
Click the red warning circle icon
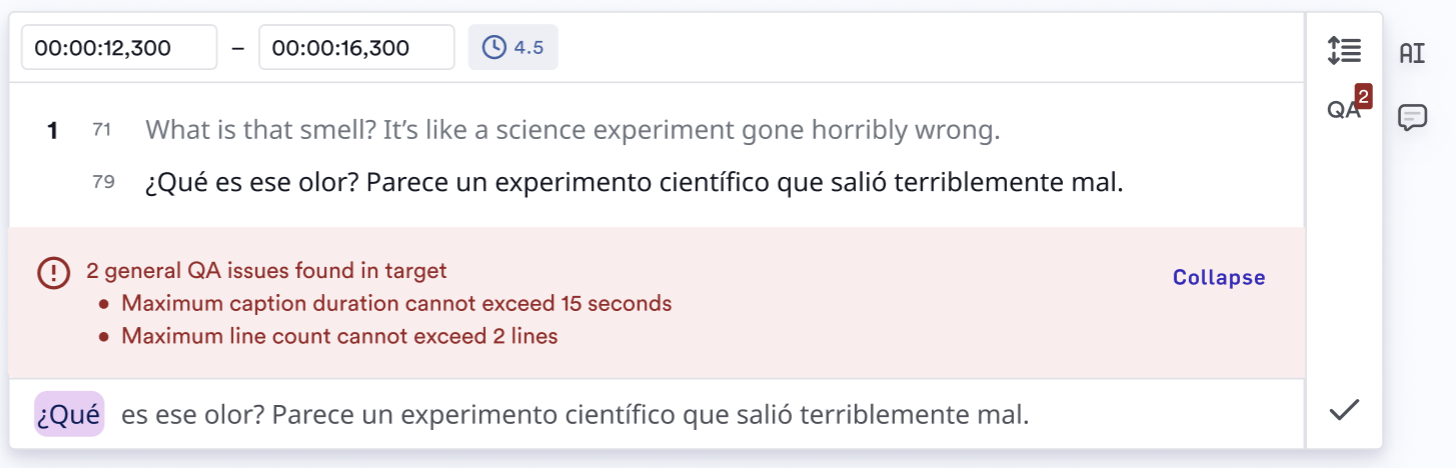[x=53, y=272]
